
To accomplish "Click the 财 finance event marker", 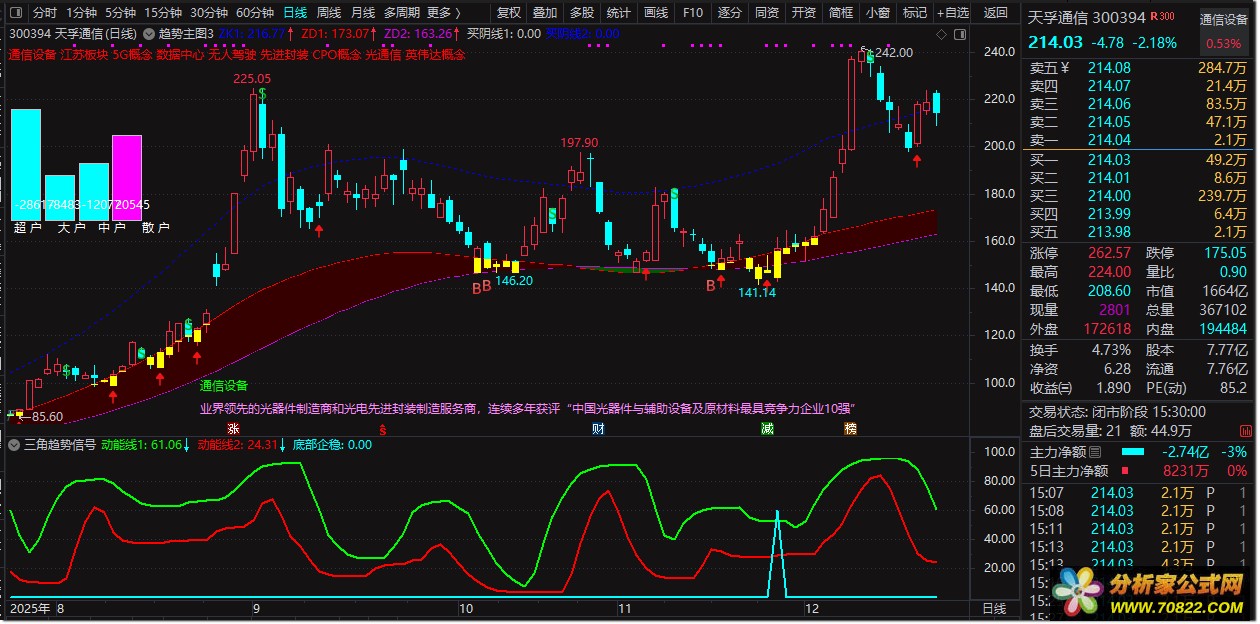I will coord(598,429).
